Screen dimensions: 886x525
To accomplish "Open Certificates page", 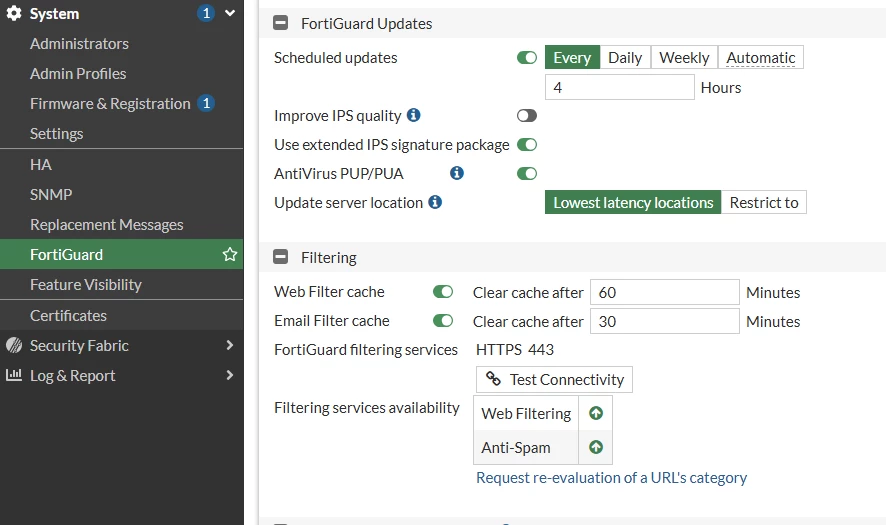I will [68, 315].
